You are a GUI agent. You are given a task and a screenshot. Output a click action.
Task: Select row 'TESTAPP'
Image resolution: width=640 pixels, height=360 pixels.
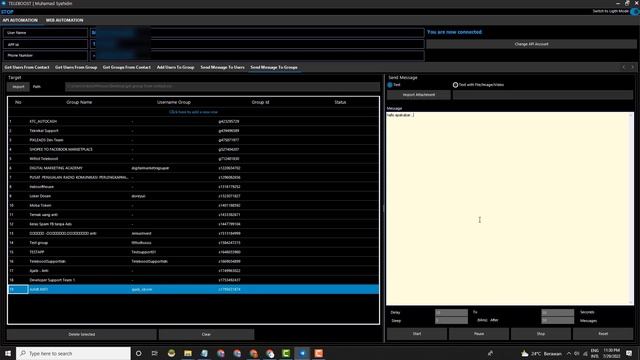(193, 252)
